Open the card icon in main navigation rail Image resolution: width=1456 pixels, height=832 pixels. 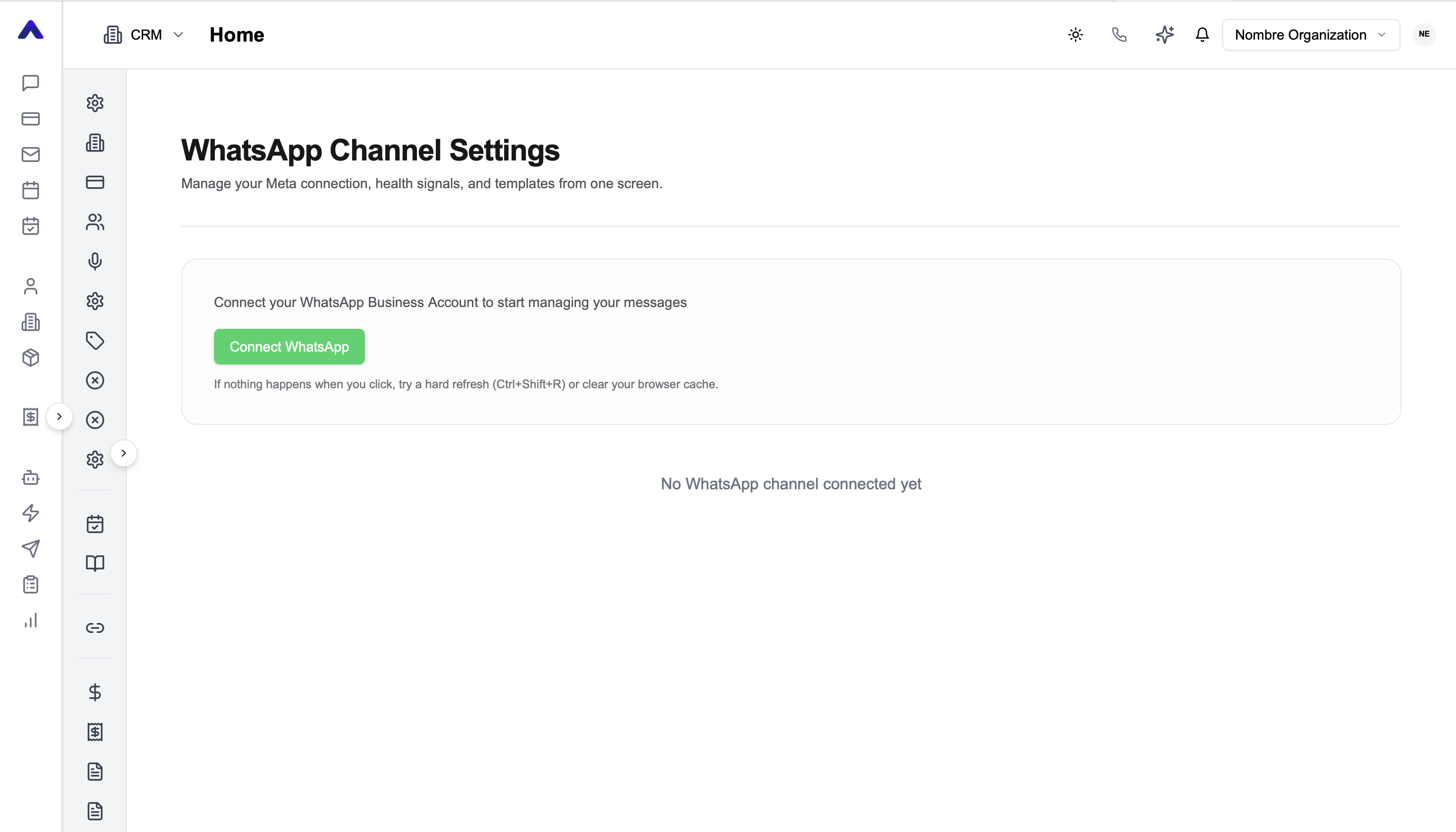(31, 119)
